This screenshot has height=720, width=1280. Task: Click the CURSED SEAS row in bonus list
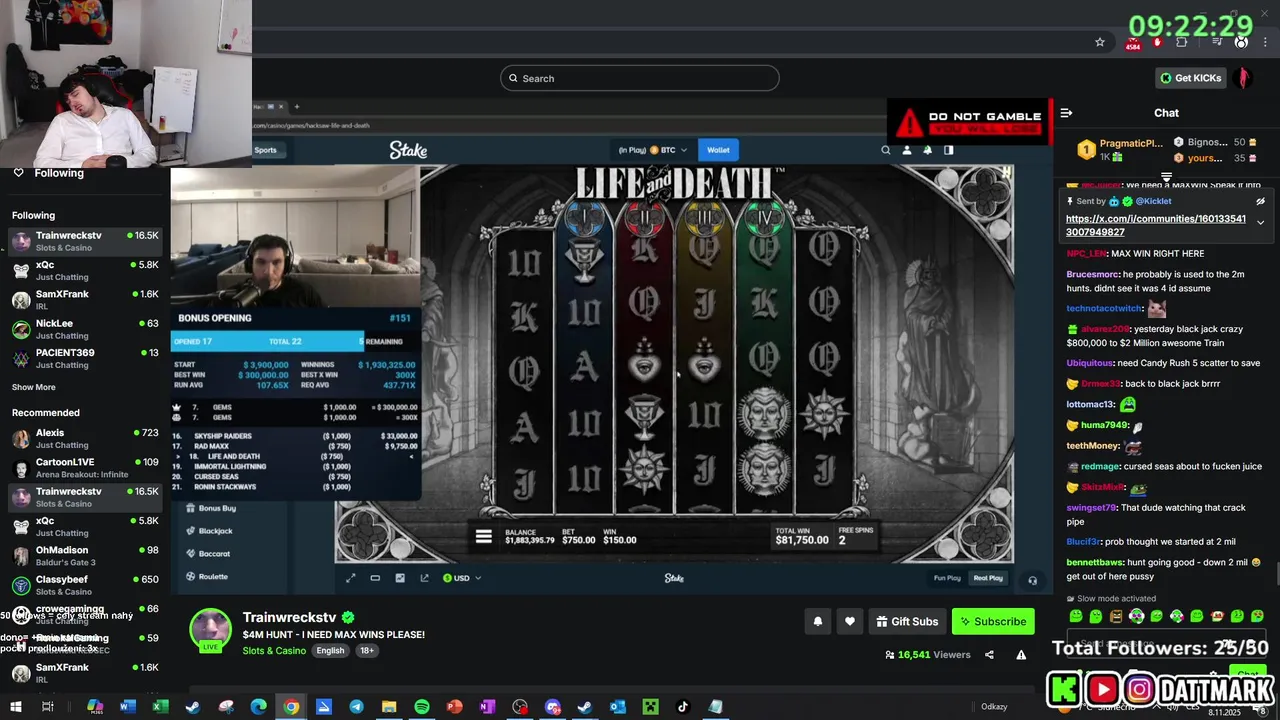pos(294,477)
